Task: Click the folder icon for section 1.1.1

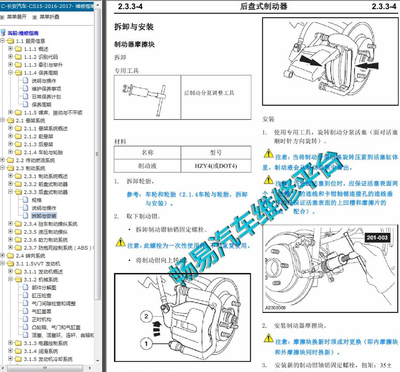Action: (18, 49)
